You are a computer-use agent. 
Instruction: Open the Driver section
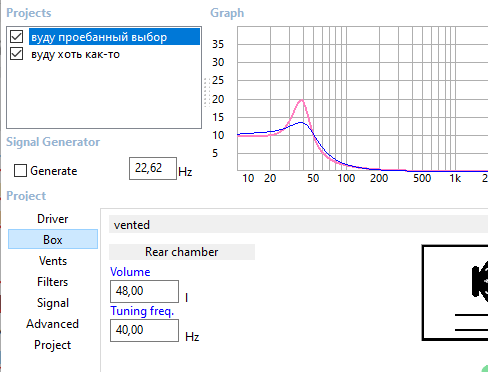[53, 219]
